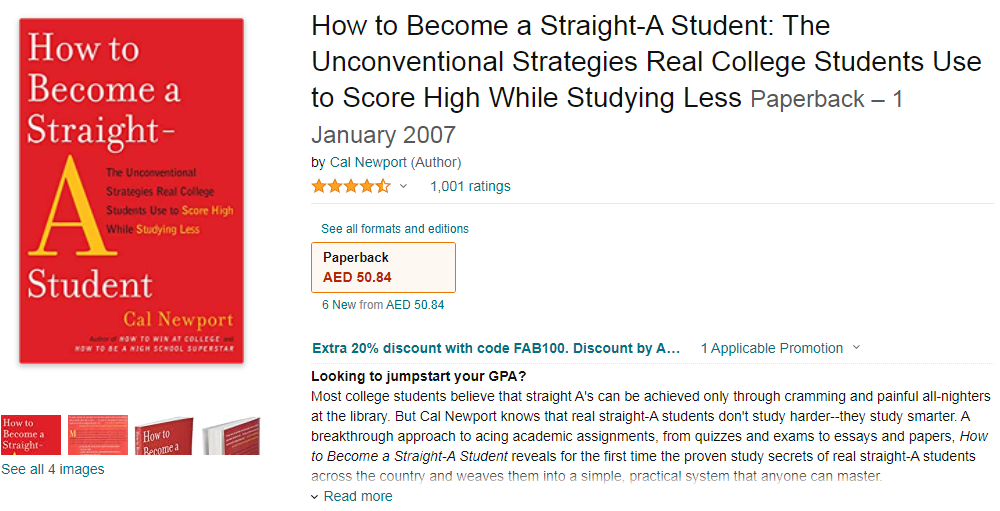The height and width of the screenshot is (511, 1000).
Task: Expand the 1 Applicable Promotion dropdown
Action: (x=771, y=348)
